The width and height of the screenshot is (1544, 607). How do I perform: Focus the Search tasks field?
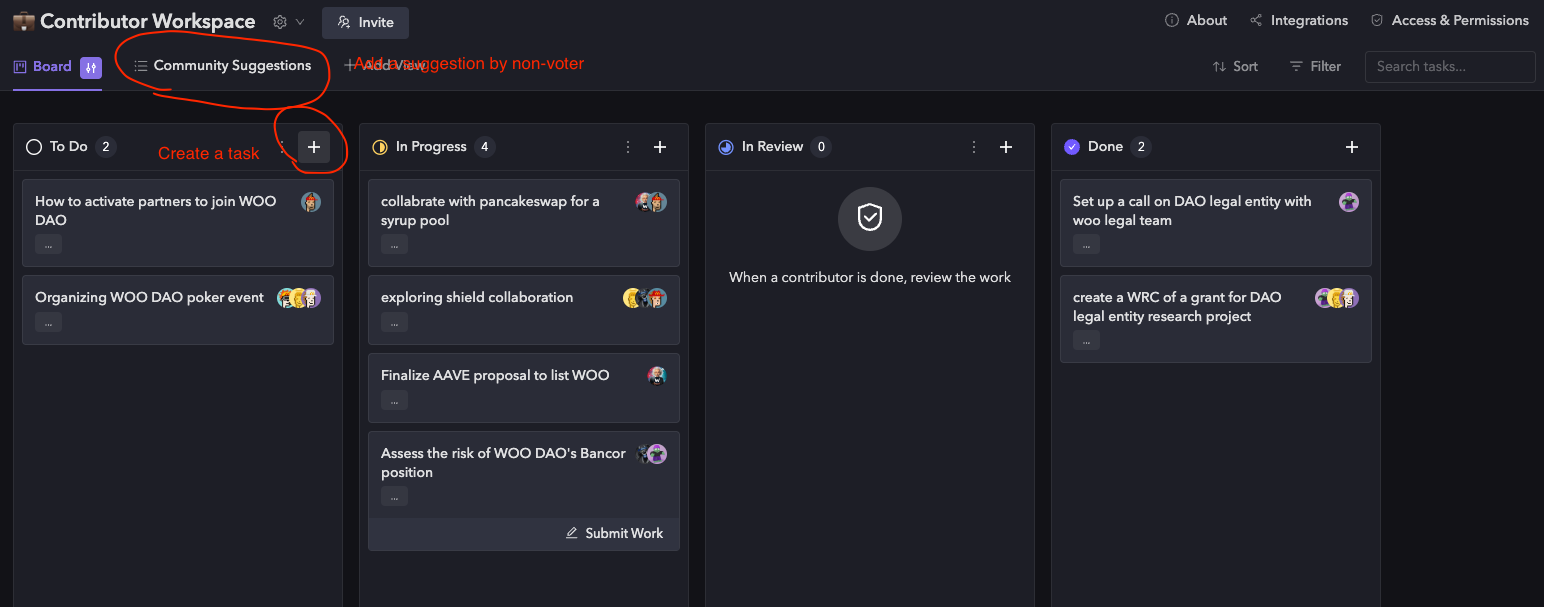pos(1450,66)
